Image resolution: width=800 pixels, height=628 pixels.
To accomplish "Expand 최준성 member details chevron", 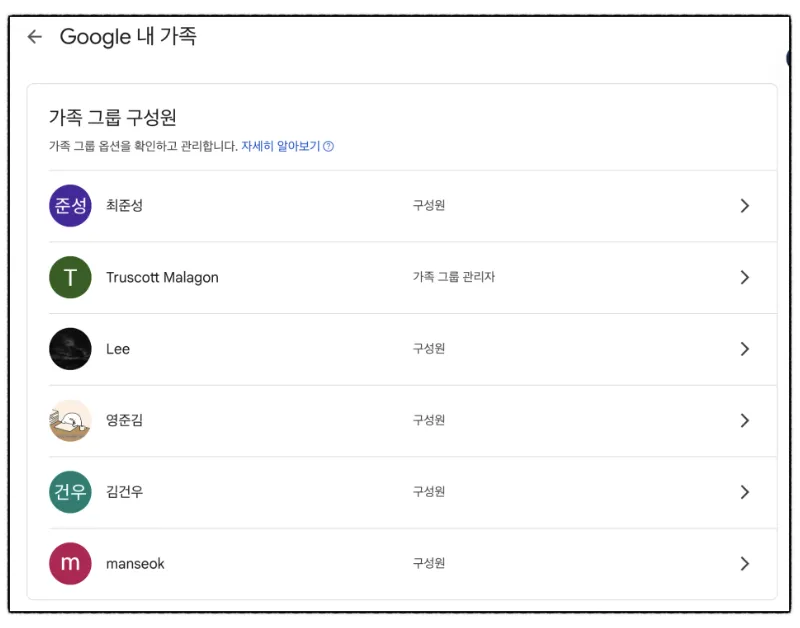I will click(745, 206).
